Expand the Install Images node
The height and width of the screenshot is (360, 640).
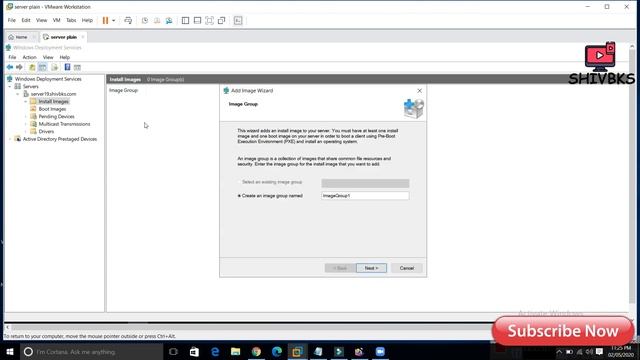tap(25, 101)
